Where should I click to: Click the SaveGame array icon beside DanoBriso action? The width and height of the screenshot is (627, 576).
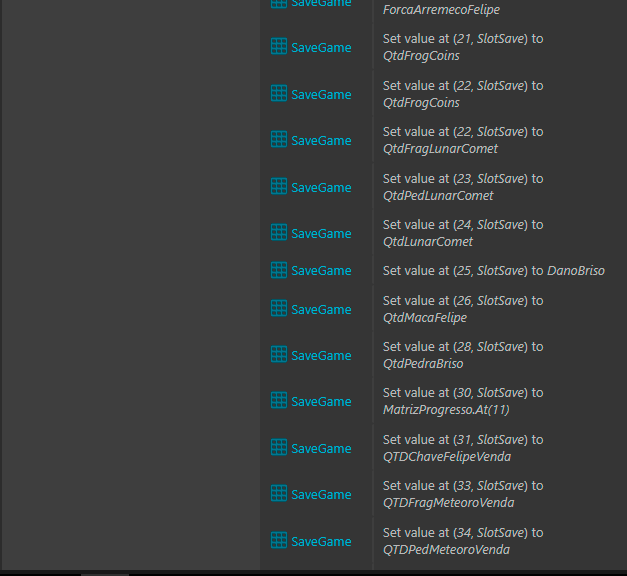(279, 270)
